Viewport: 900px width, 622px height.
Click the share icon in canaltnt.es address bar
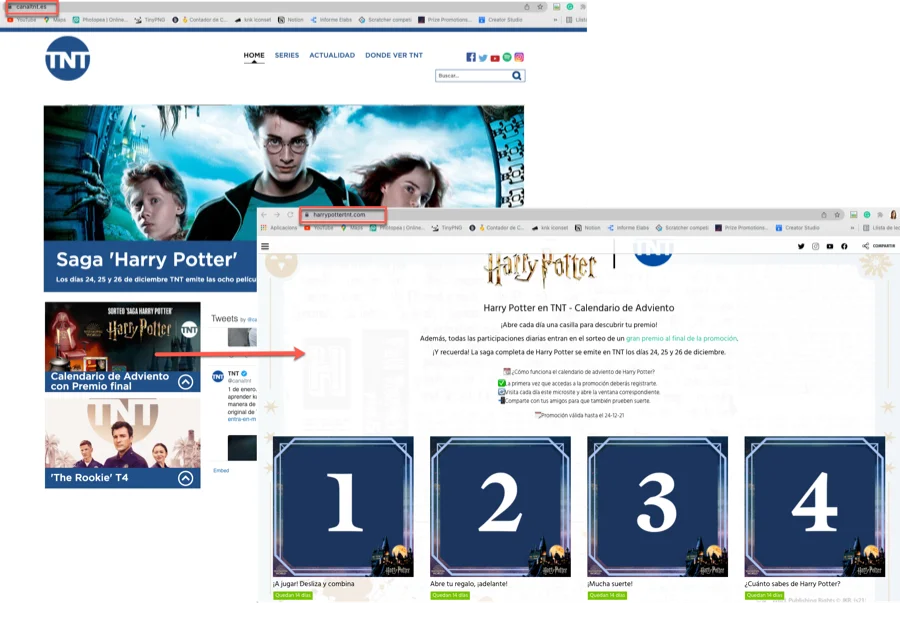(x=526, y=7)
